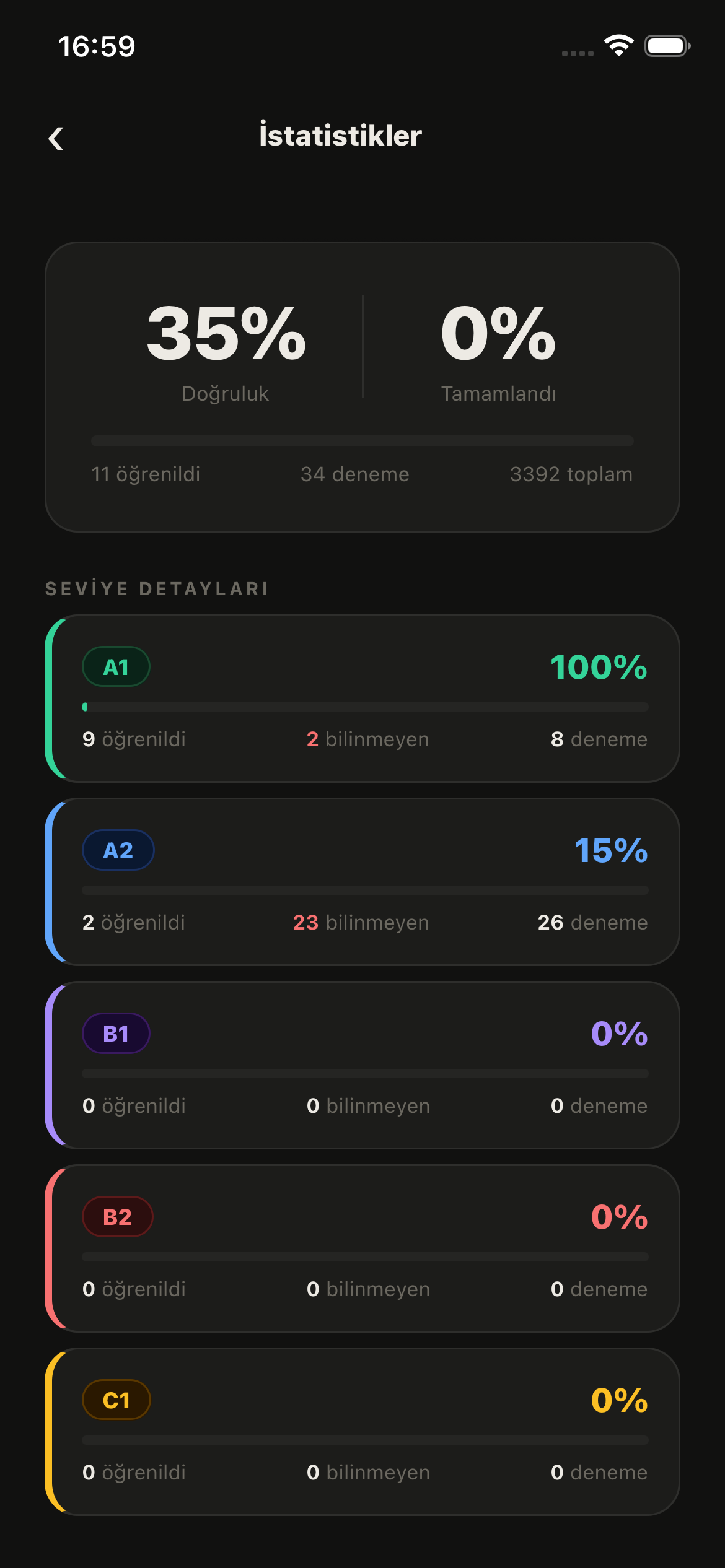725x1568 pixels.
Task: Select the A2 level badge
Action: tap(118, 850)
